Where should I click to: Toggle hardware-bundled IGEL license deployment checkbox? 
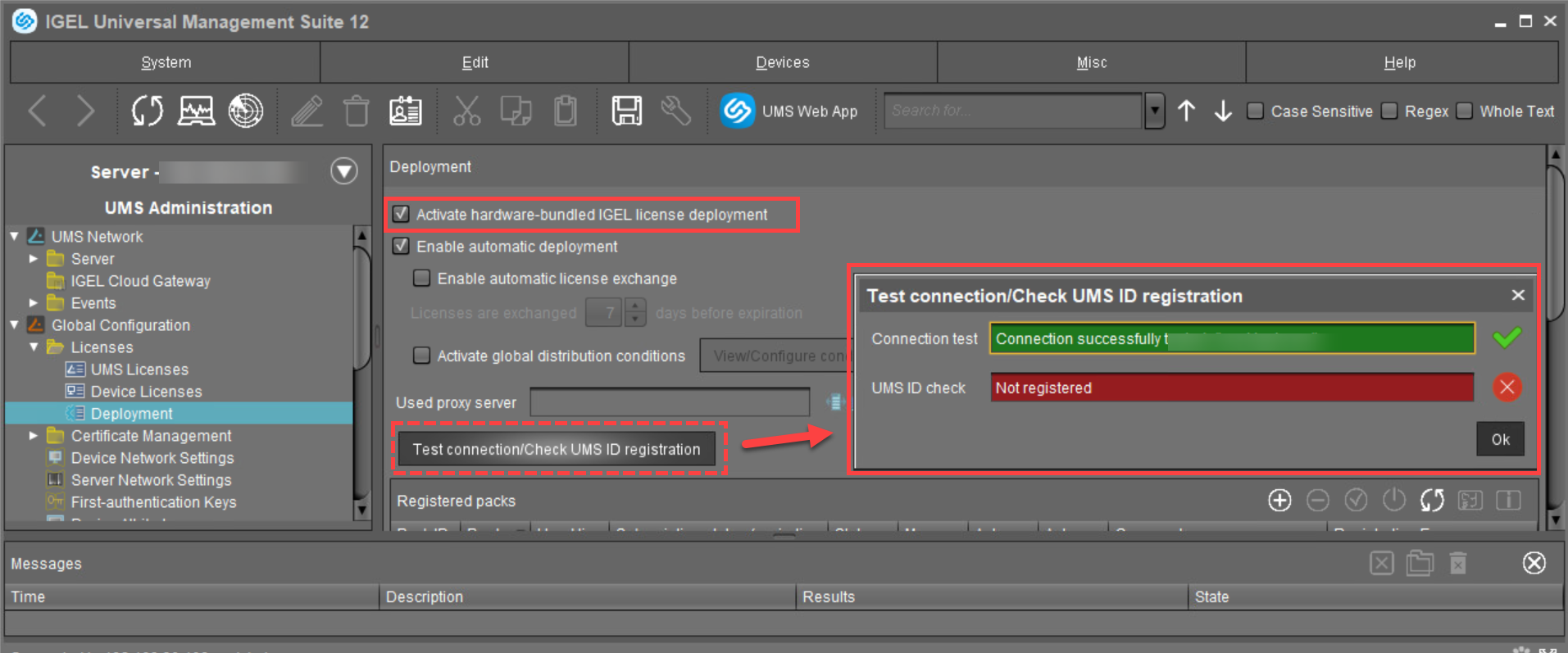pyautogui.click(x=401, y=215)
